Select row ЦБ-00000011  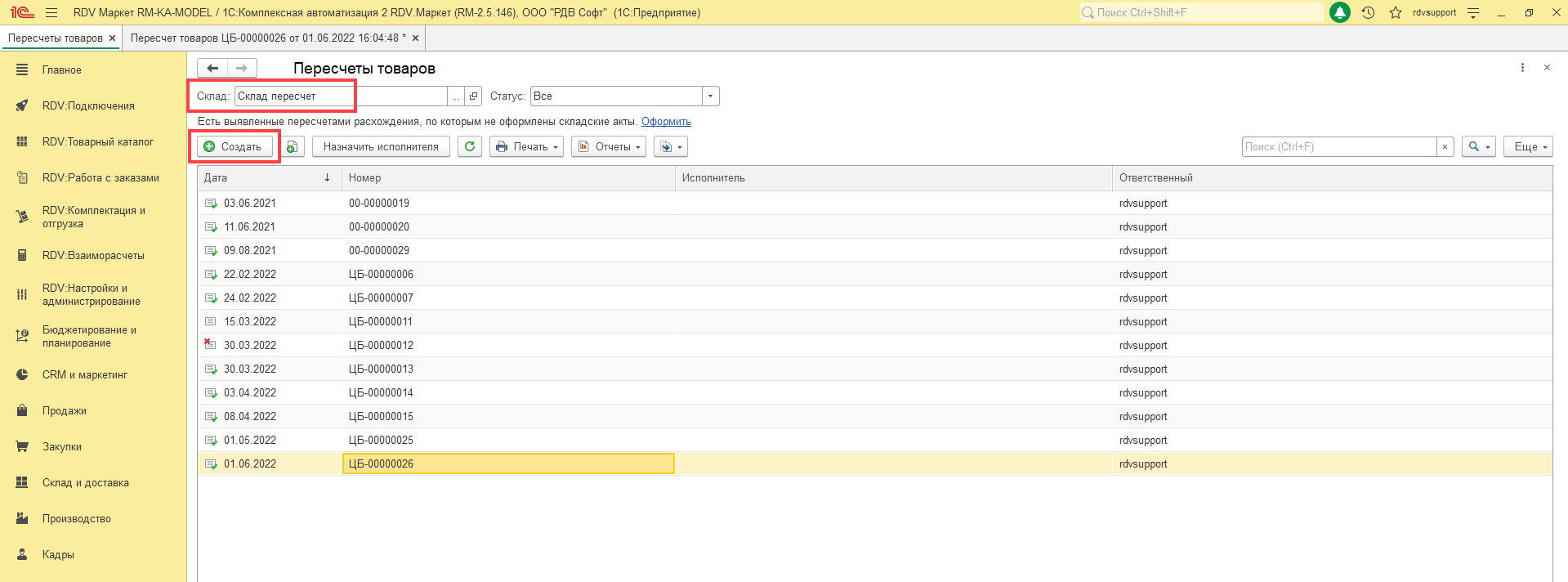(x=874, y=321)
